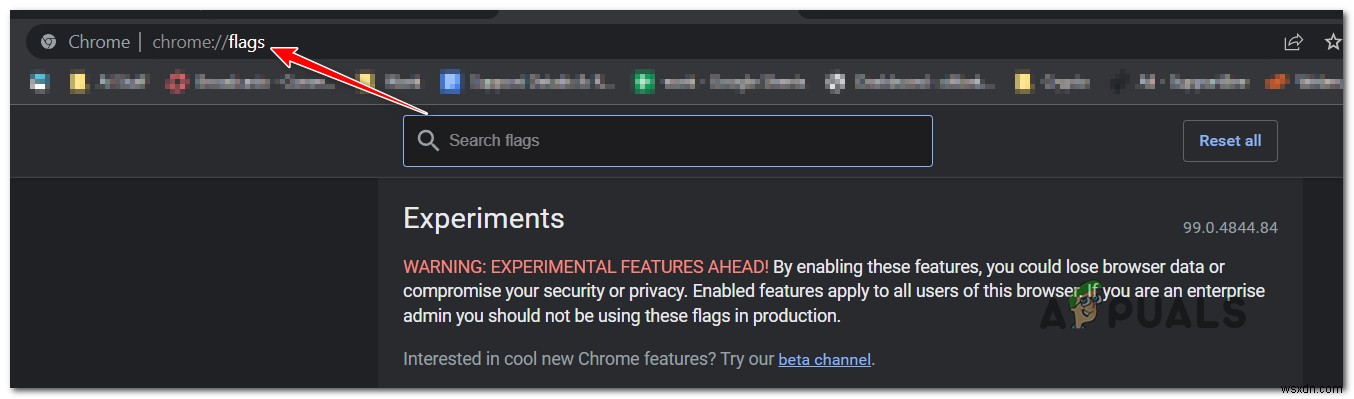The height and width of the screenshot is (399, 1354).
Task: Click the Chrome site info icon in address bar
Action: 48,42
